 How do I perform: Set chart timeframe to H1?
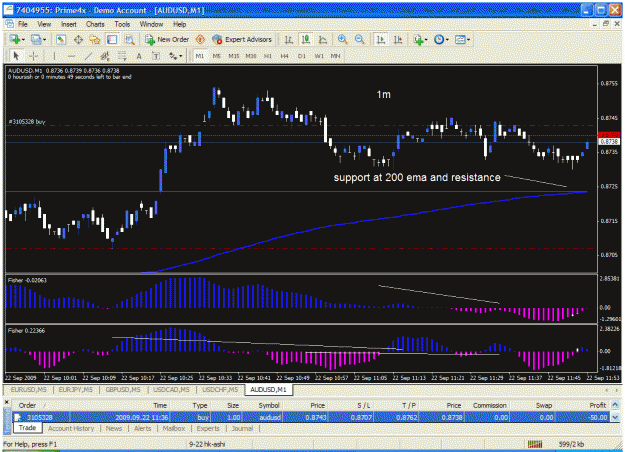pos(267,56)
